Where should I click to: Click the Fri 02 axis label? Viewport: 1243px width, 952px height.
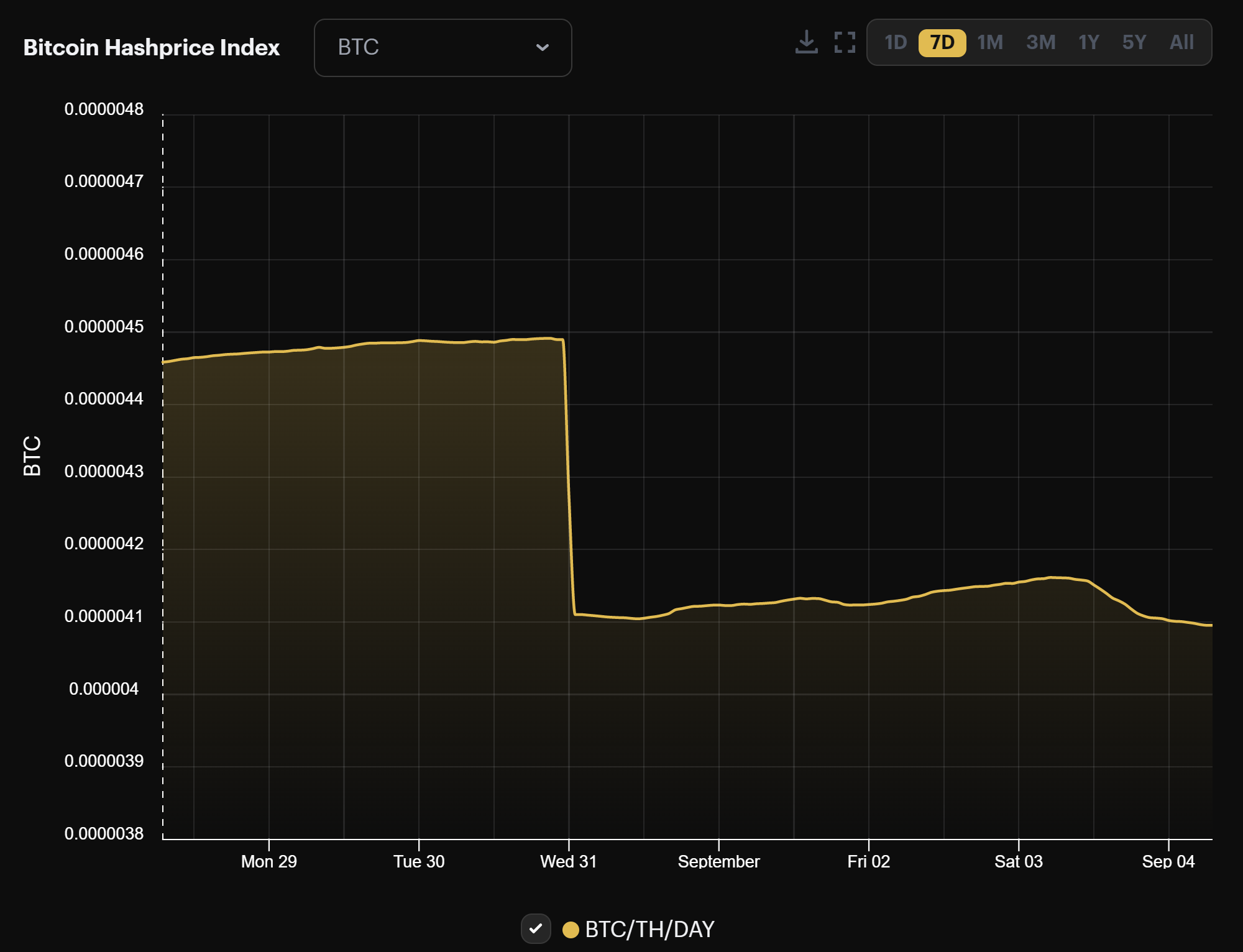click(868, 861)
